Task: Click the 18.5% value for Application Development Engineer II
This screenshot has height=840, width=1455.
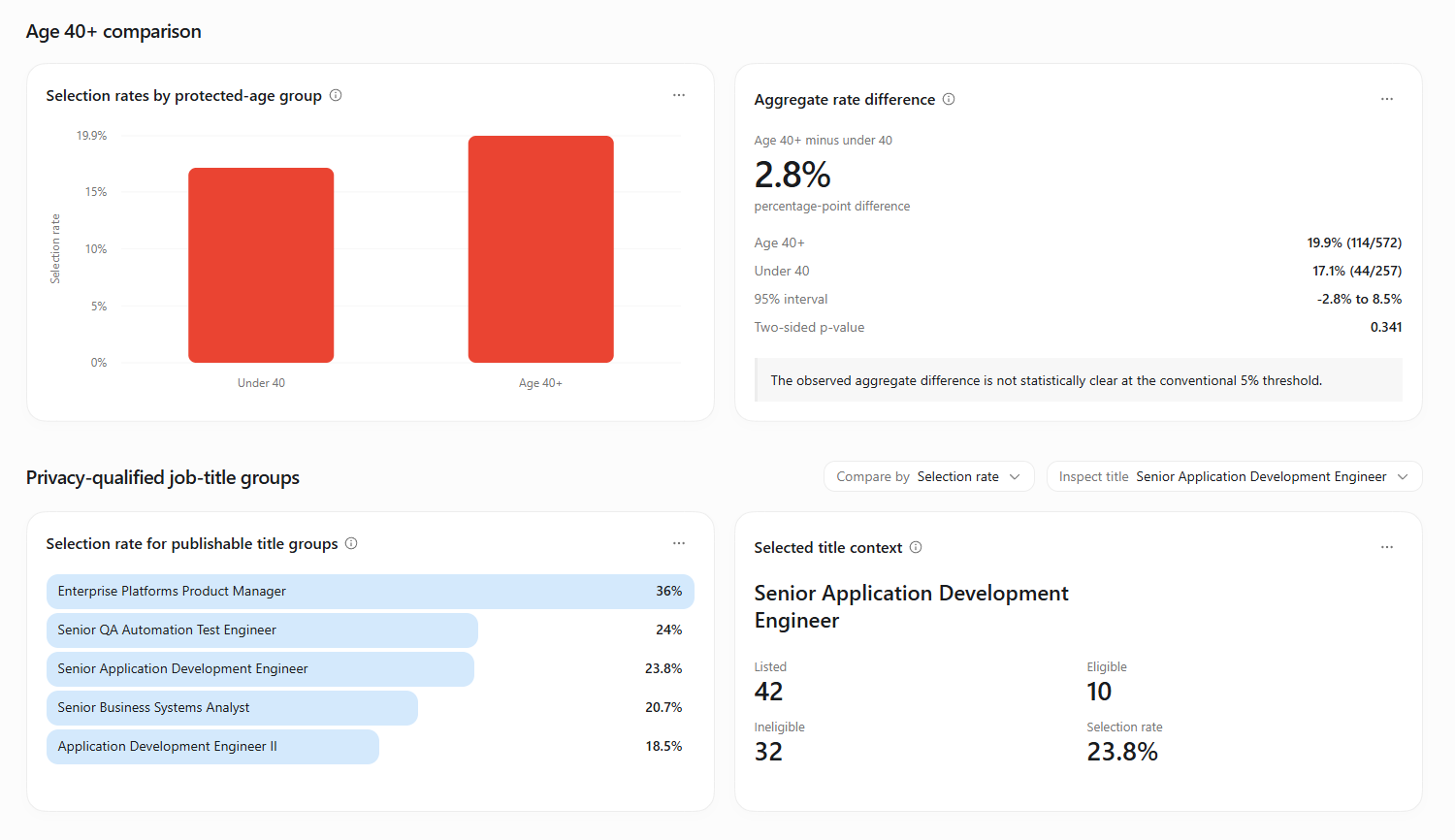Action: pos(663,746)
